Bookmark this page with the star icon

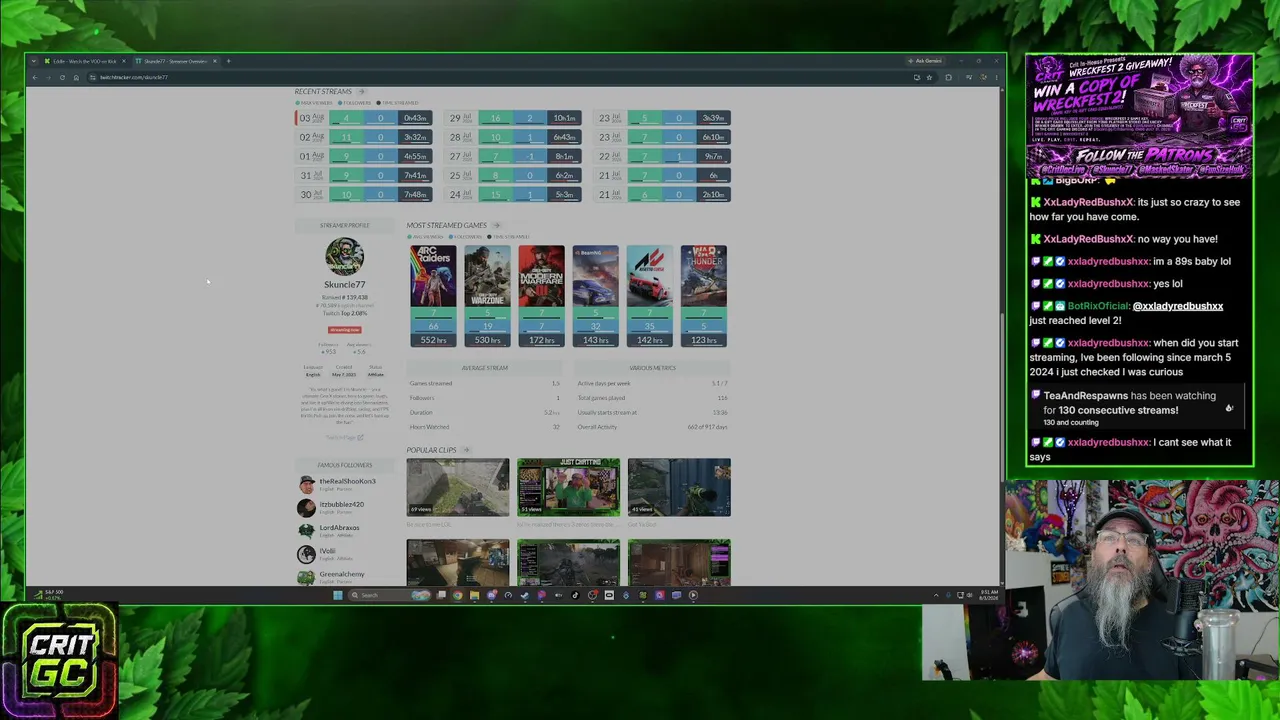929,77
